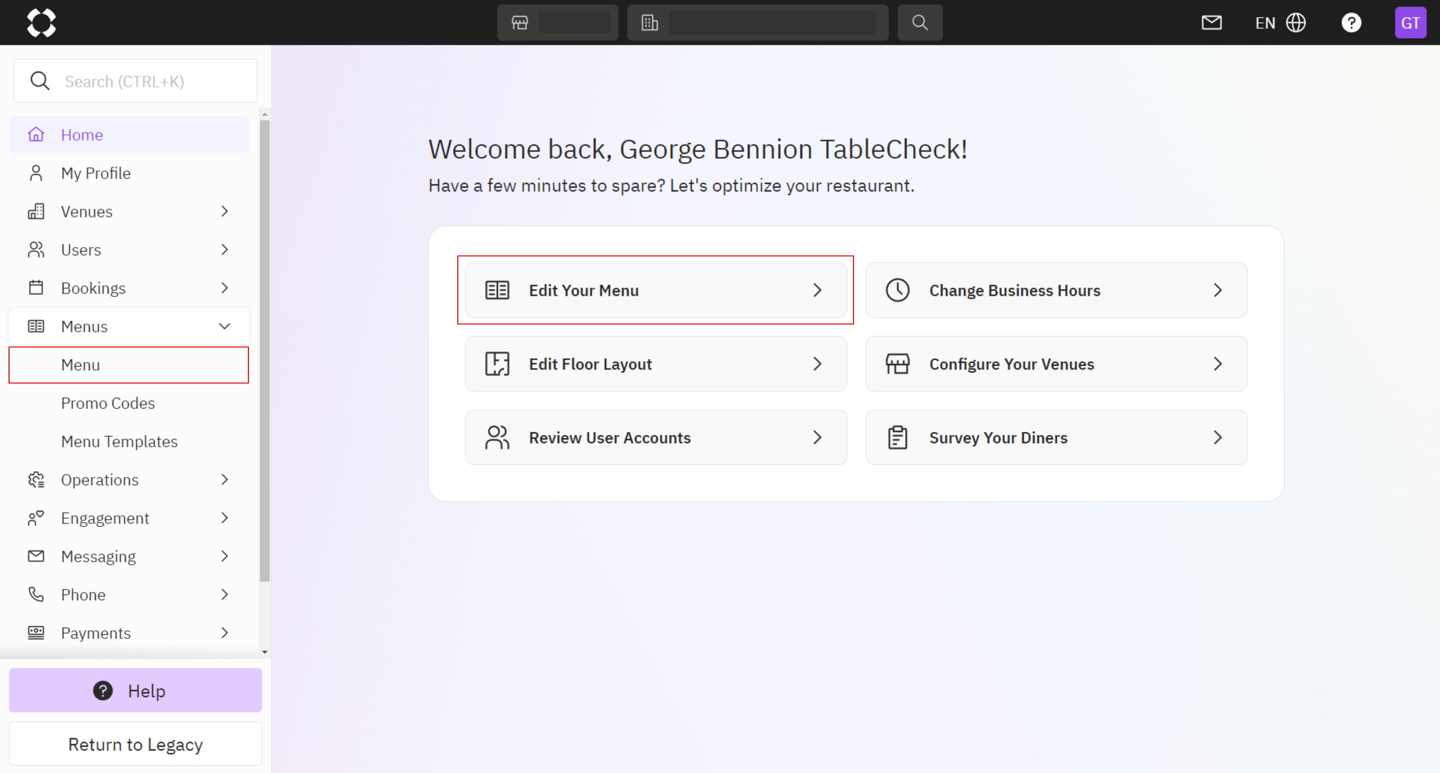Open Survey Your Diners card

tap(1056, 438)
